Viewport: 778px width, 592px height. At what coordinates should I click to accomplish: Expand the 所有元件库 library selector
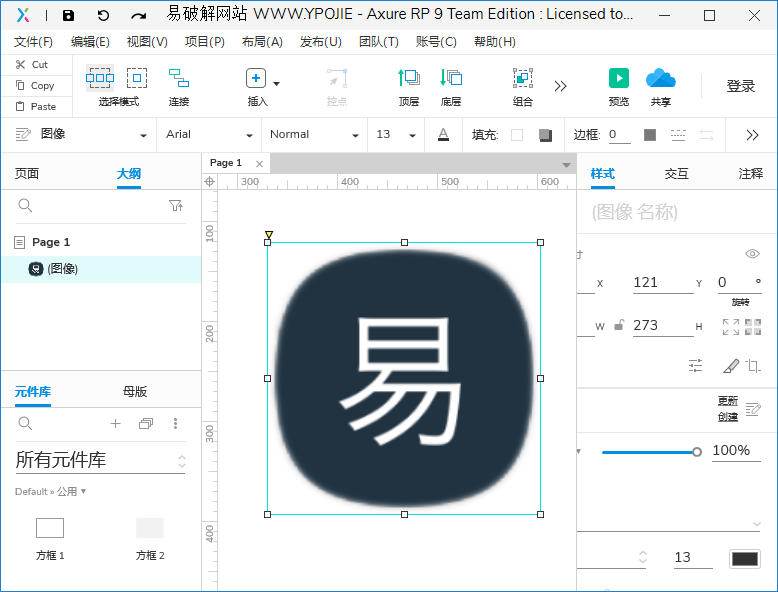tap(181, 461)
